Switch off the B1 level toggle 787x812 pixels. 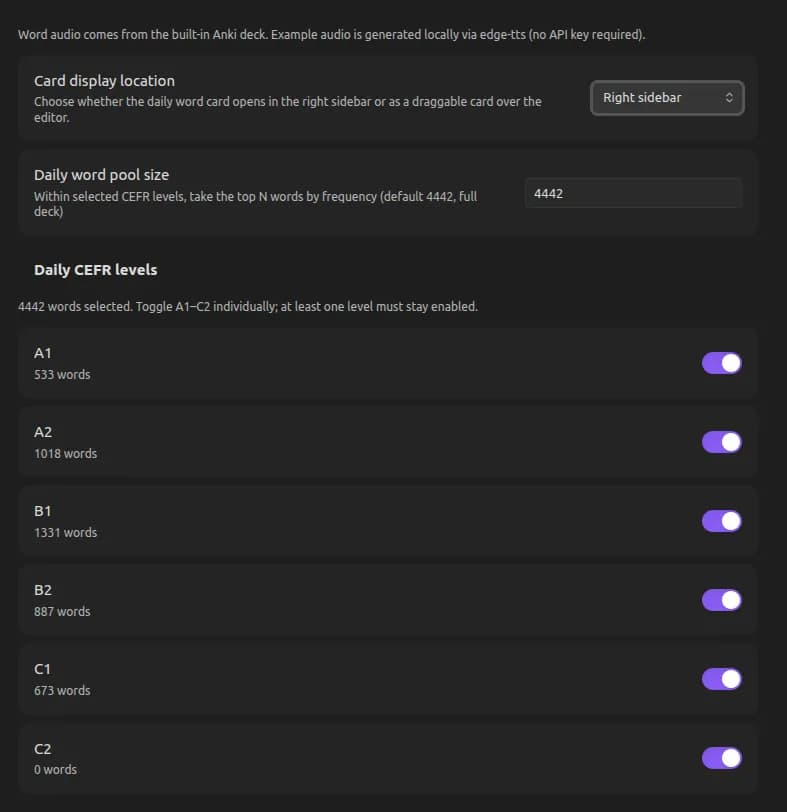click(721, 521)
